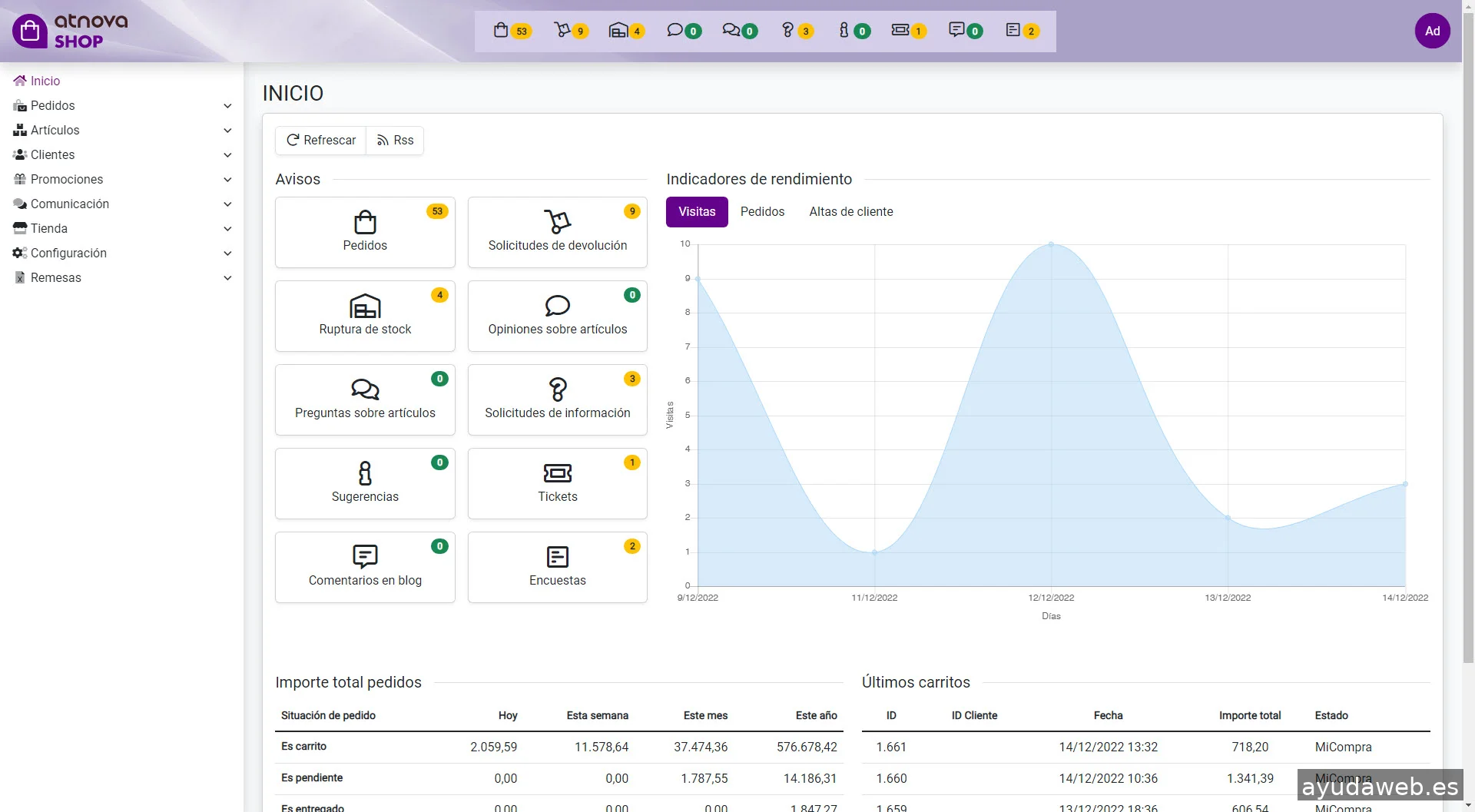Image resolution: width=1475 pixels, height=812 pixels.
Task: Click the Rss button
Action: (x=395, y=140)
